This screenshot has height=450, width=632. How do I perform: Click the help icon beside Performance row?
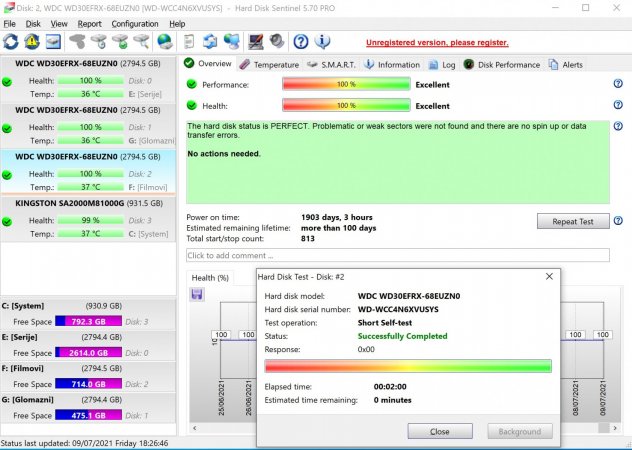pyautogui.click(x=618, y=83)
